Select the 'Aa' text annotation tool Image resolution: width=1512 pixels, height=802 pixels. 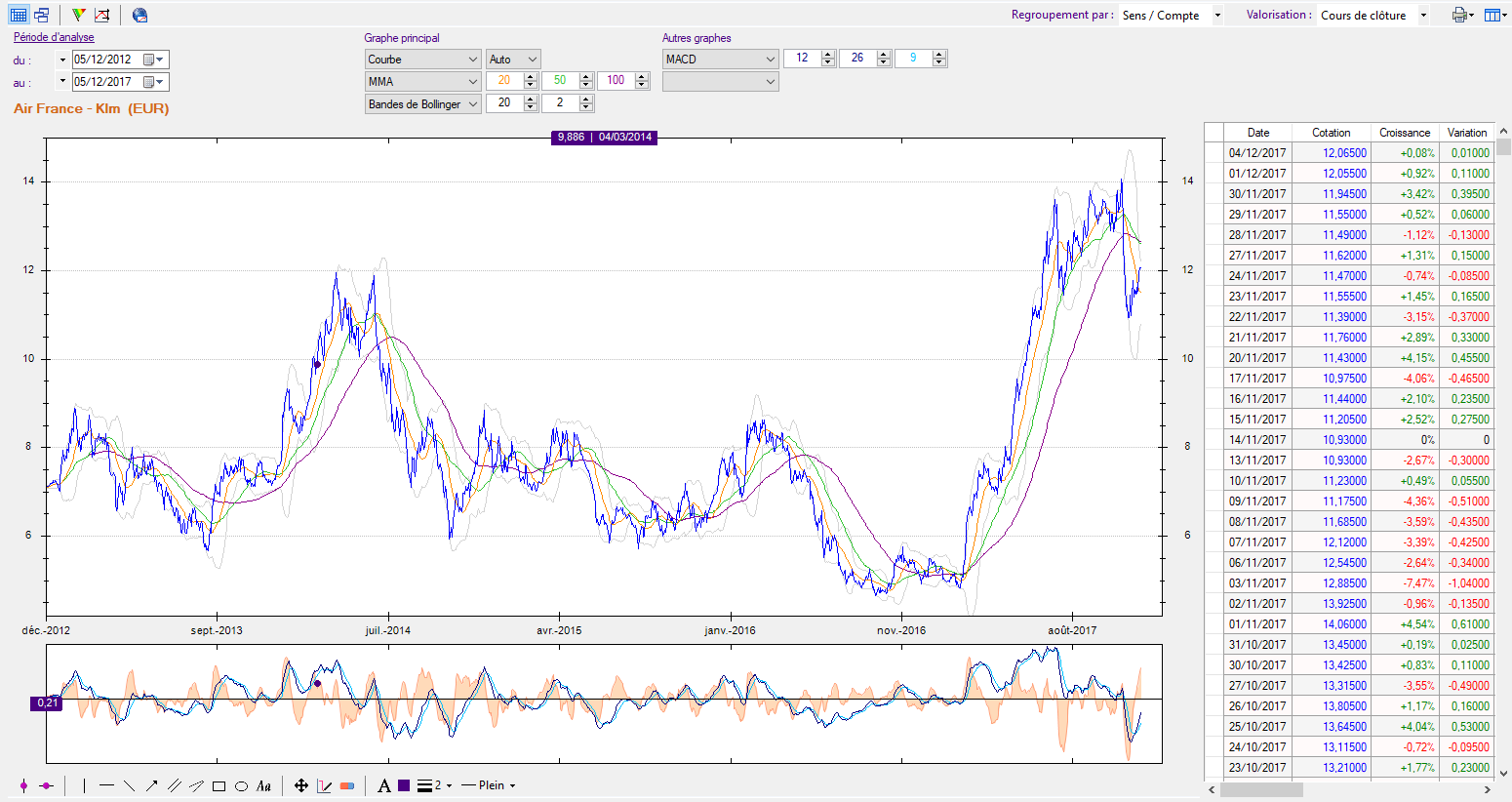pos(263,785)
